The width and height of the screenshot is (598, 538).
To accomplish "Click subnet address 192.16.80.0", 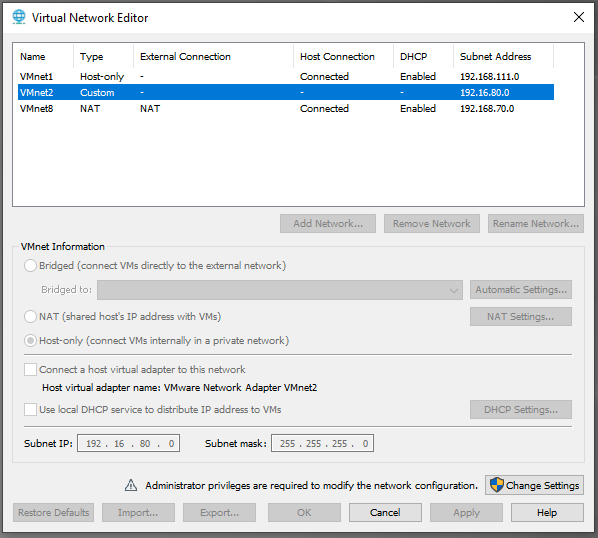I will coord(484,93).
